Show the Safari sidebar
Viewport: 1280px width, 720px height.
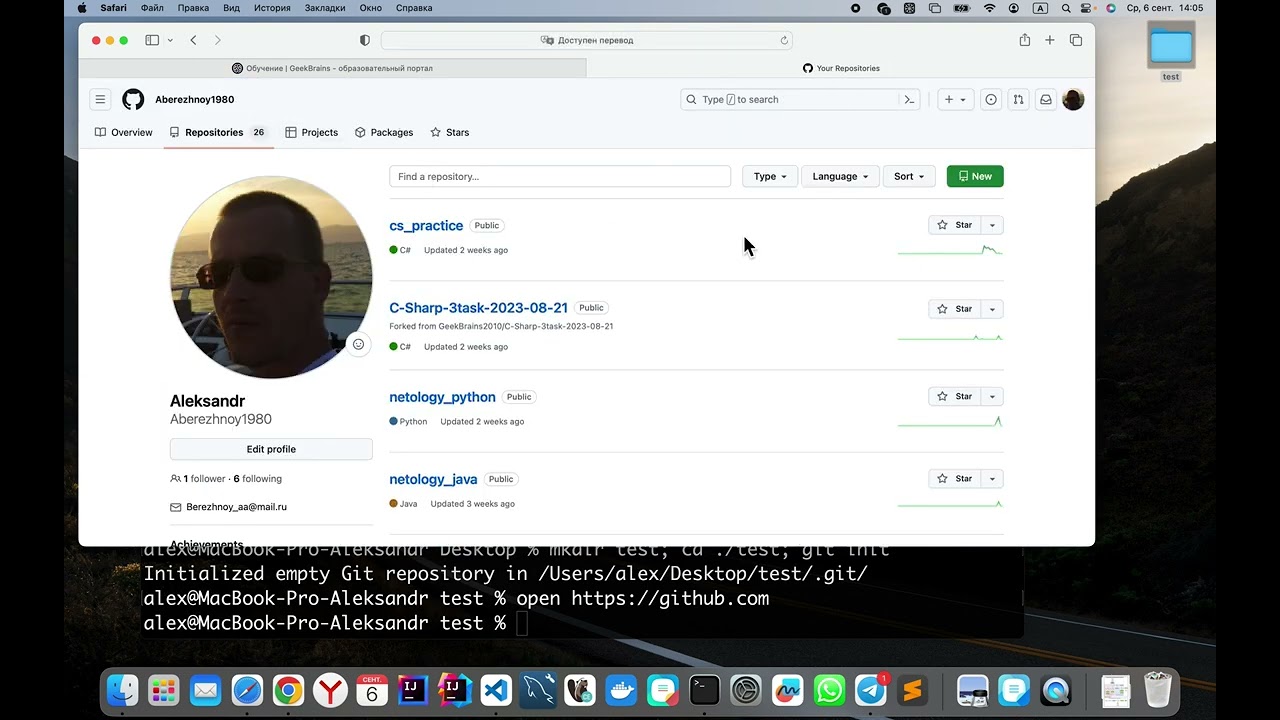coord(152,40)
